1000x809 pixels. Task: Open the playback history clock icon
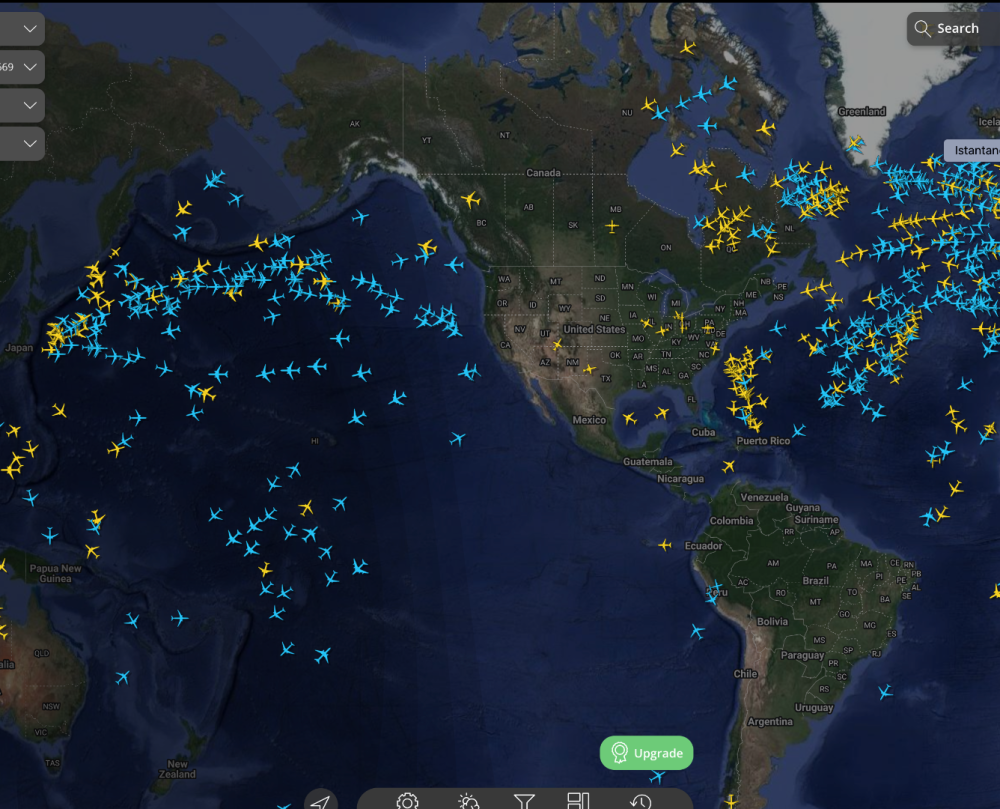tap(641, 801)
